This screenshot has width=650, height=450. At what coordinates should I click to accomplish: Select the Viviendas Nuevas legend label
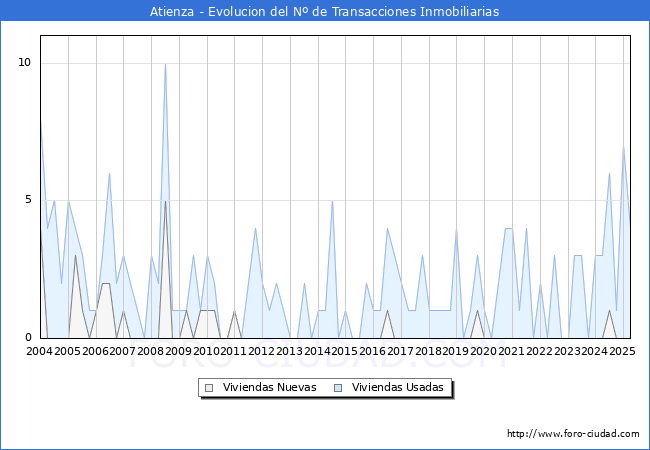click(269, 387)
